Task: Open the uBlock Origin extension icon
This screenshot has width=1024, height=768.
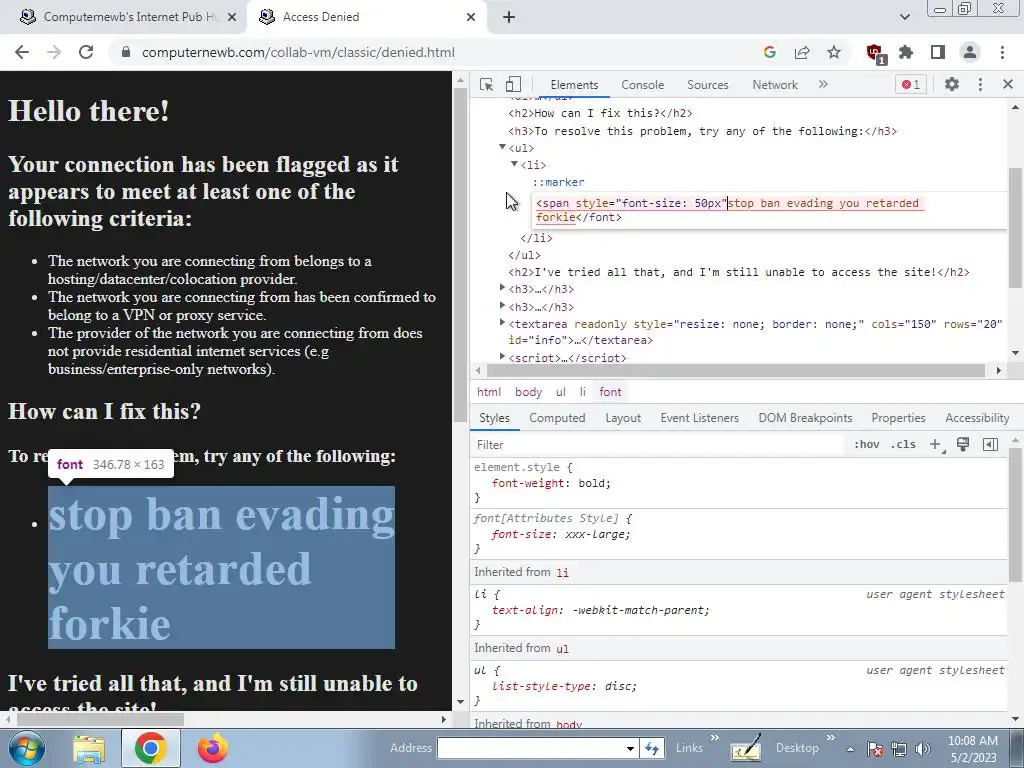Action: point(875,53)
